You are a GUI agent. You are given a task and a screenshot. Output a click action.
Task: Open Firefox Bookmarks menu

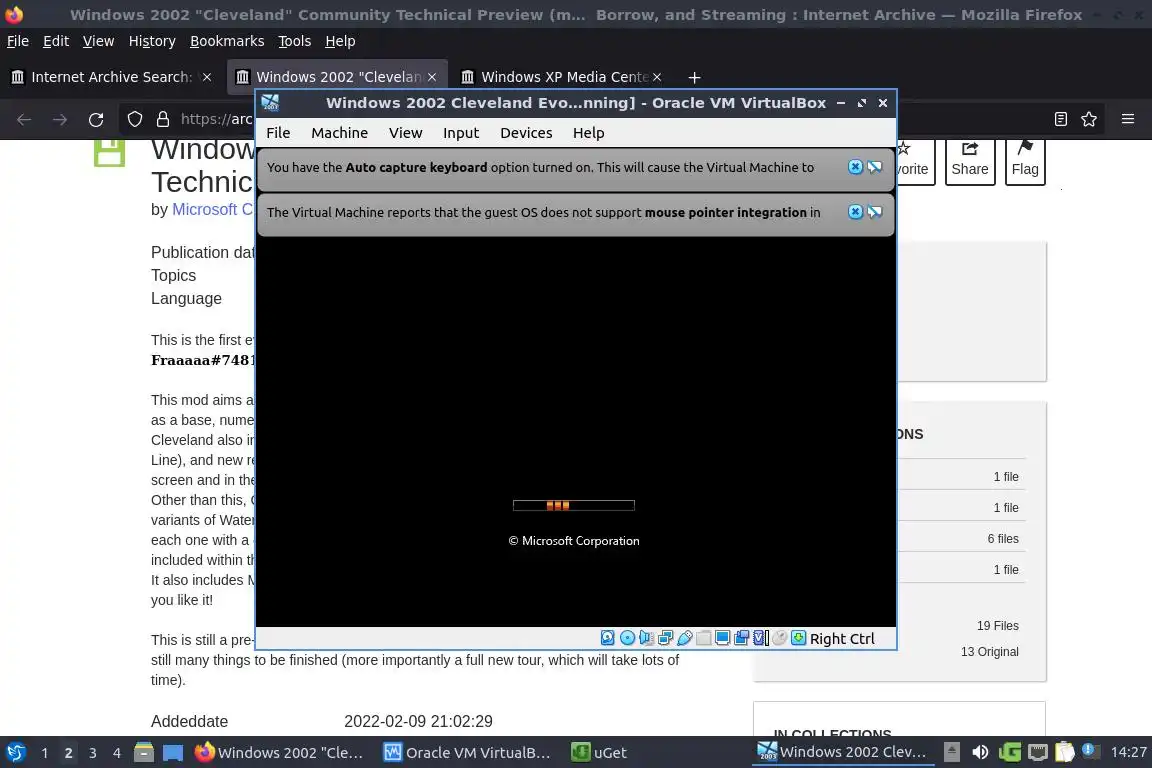227,41
